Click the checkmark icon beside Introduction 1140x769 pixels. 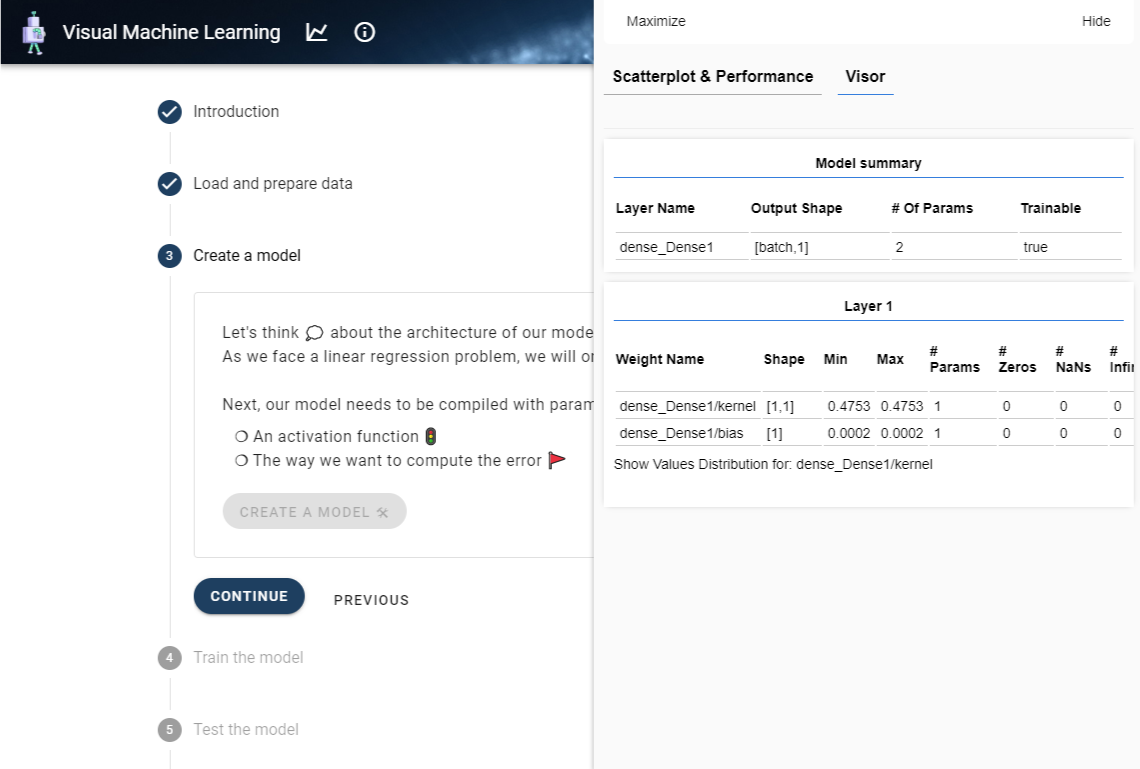click(x=169, y=111)
